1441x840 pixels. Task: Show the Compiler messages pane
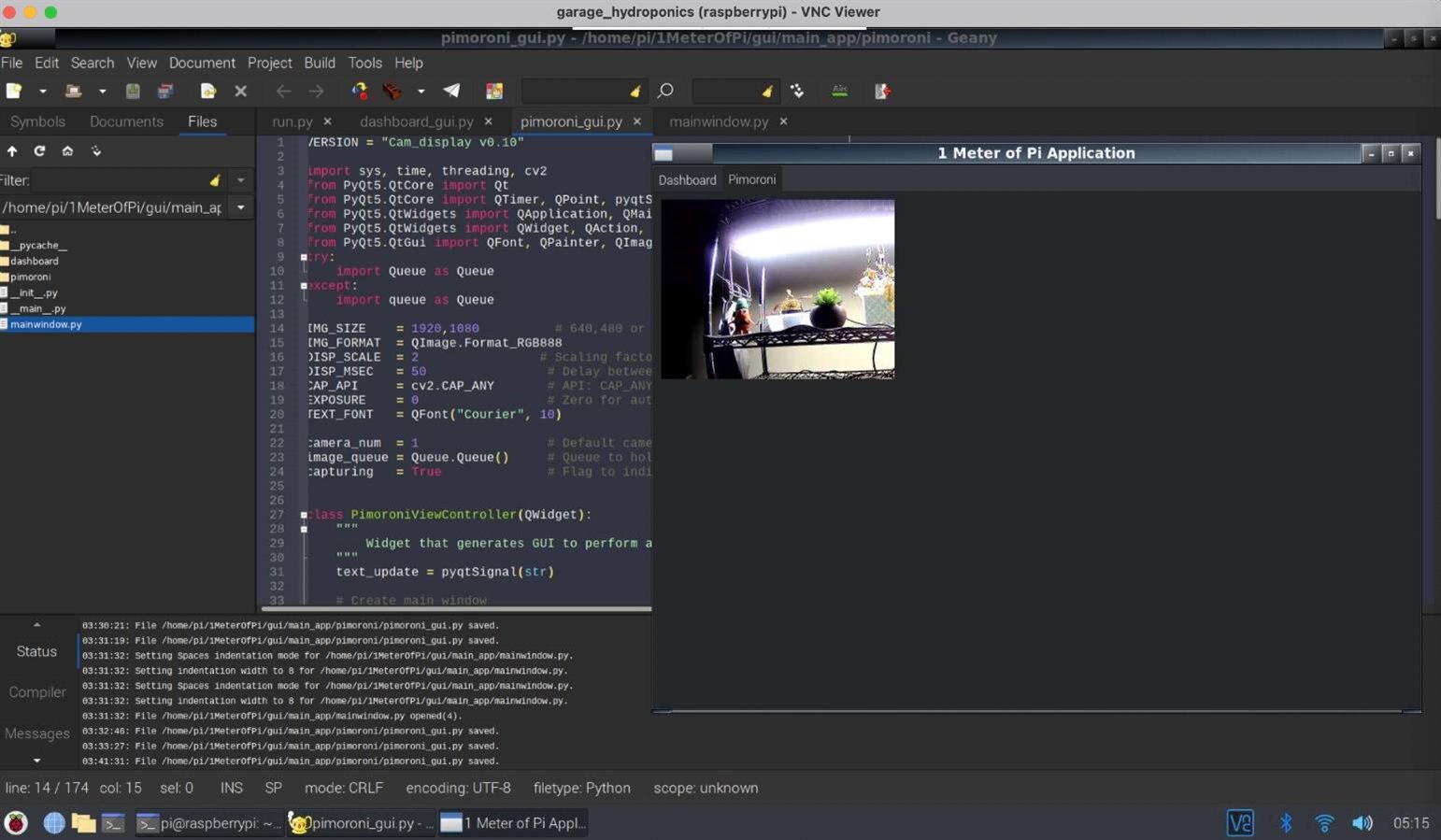pyautogui.click(x=36, y=692)
